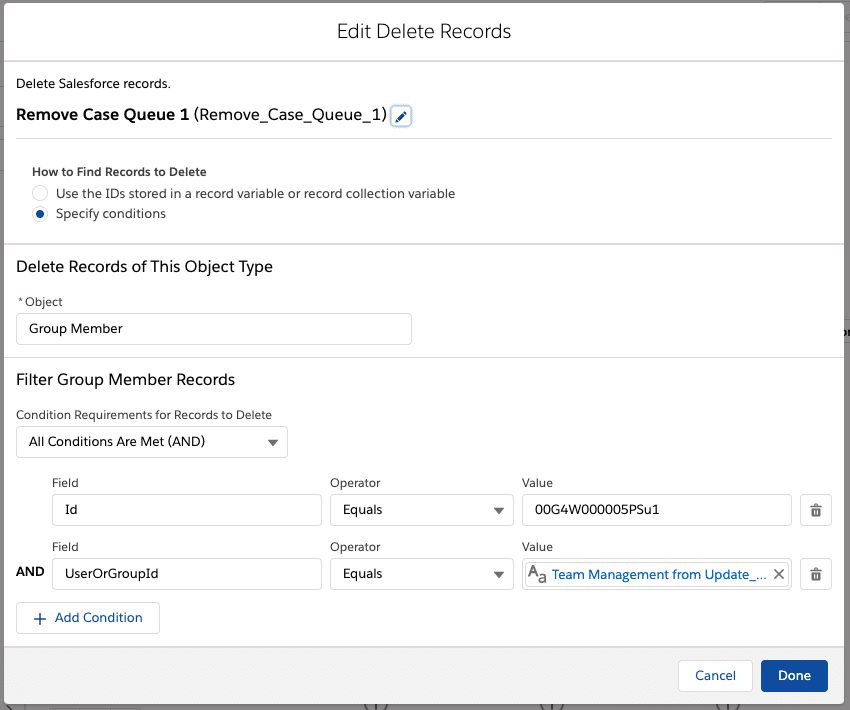Click the Group Member object field
Image resolution: width=850 pixels, height=710 pixels.
pyautogui.click(x=214, y=329)
